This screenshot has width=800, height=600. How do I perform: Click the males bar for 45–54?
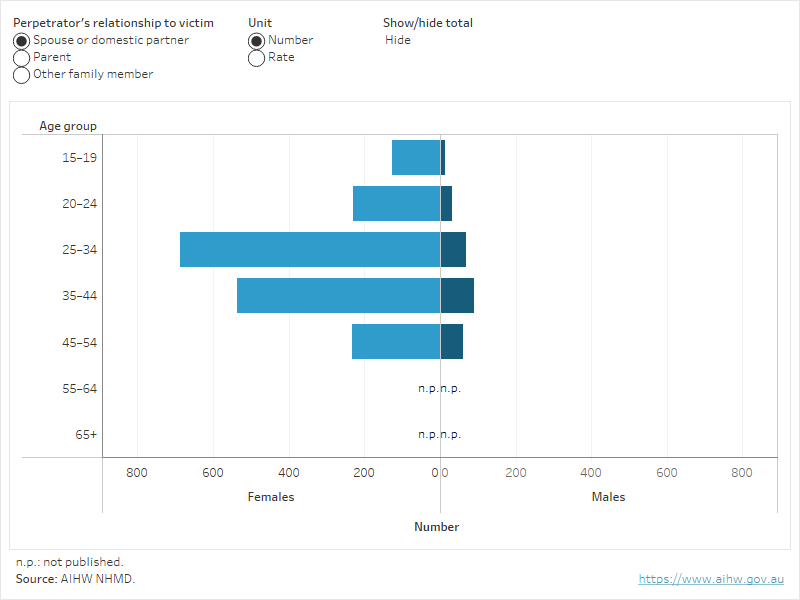451,342
